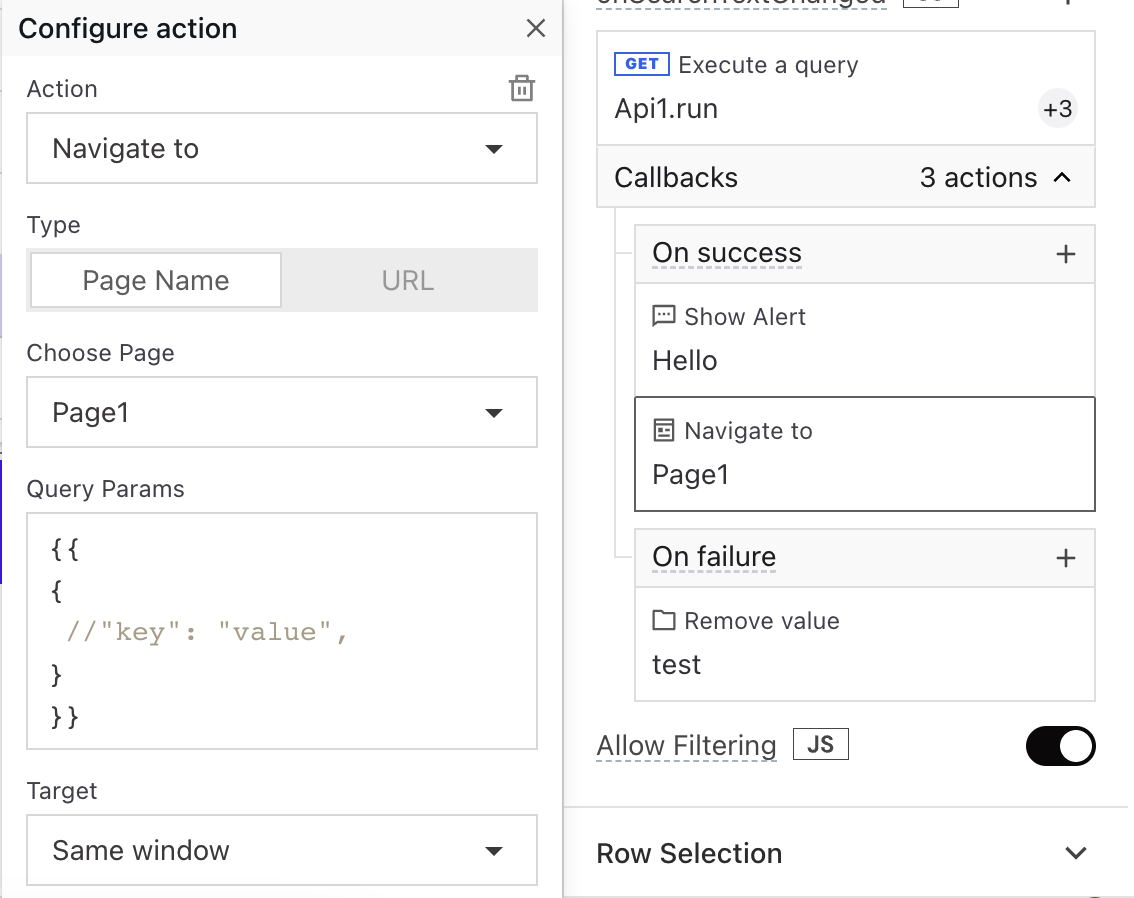Close the Configure action panel
Viewport: 1134px width, 898px height.
[536, 28]
